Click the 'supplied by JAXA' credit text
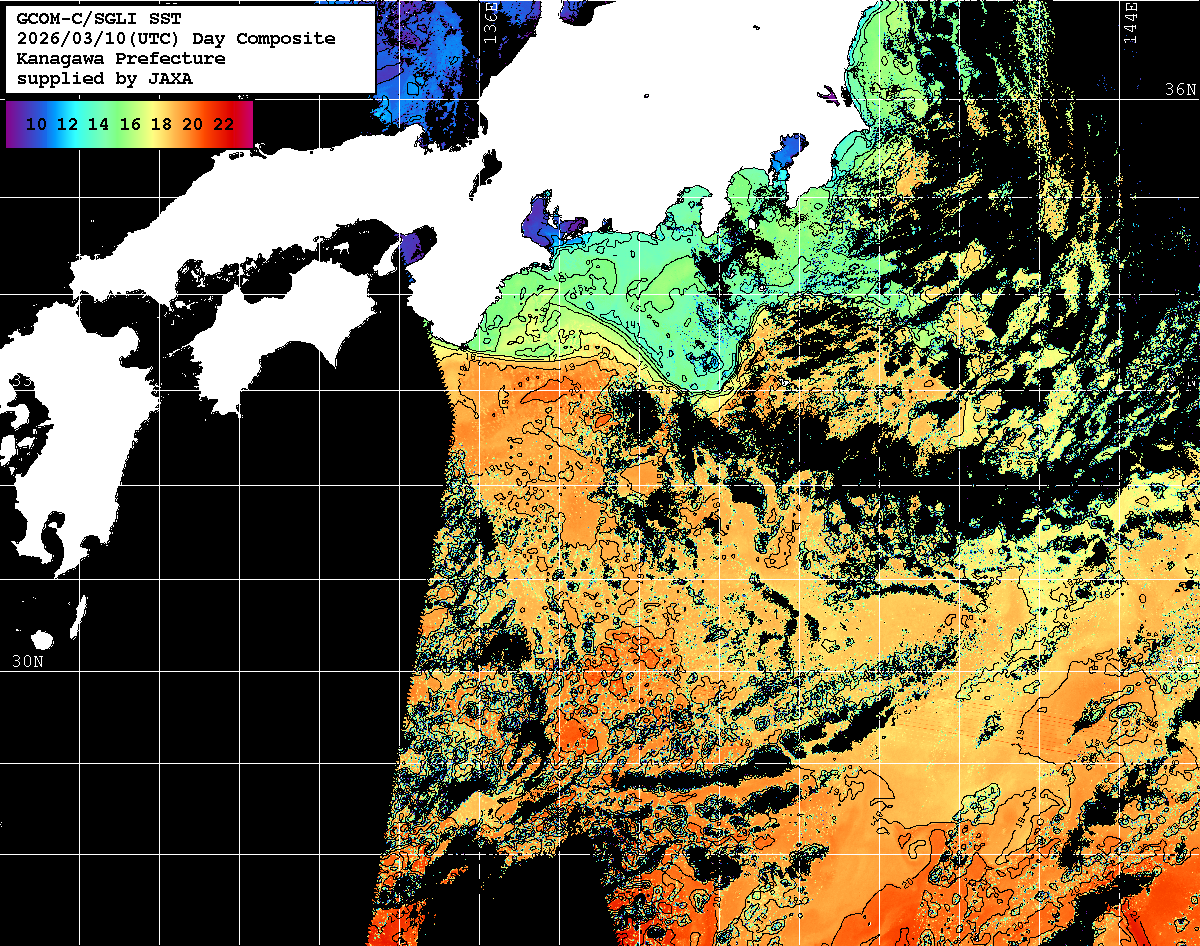This screenshot has width=1200, height=946. [x=104, y=79]
